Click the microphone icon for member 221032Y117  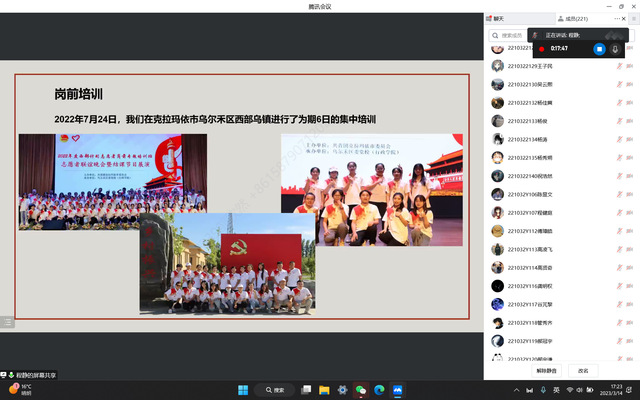619,304
